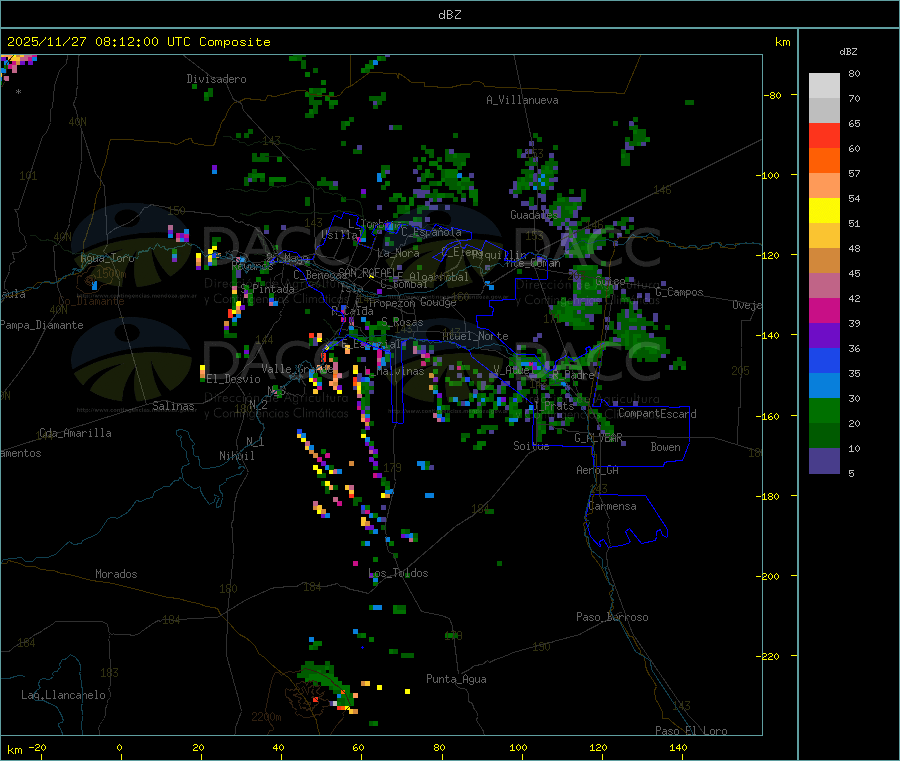The width and height of the screenshot is (900, 761).
Task: Click the timestamp 2025/11/27 08:12:00 UTC Composite
Action: coord(138,42)
